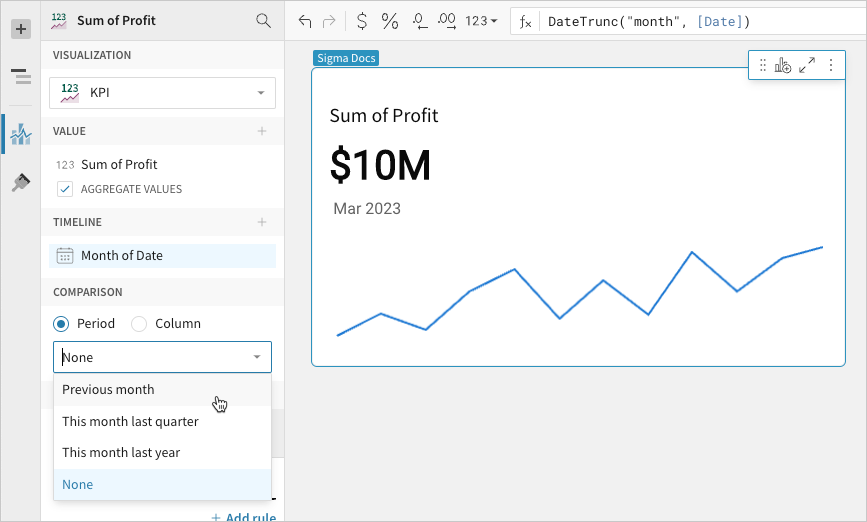Open the KPI visualization type dropdown
867x522 pixels.
[x=162, y=93]
